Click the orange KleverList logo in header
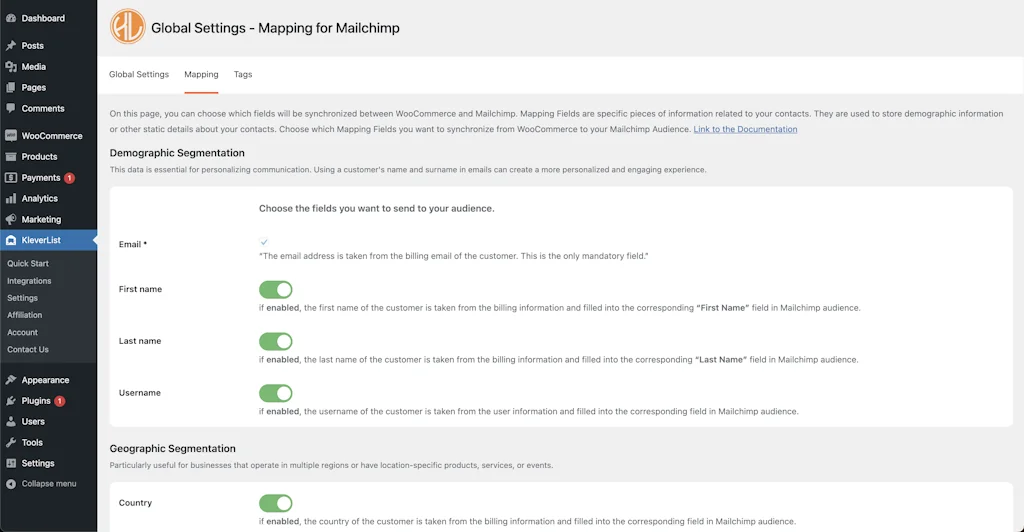1024x532 pixels. tap(127, 27)
